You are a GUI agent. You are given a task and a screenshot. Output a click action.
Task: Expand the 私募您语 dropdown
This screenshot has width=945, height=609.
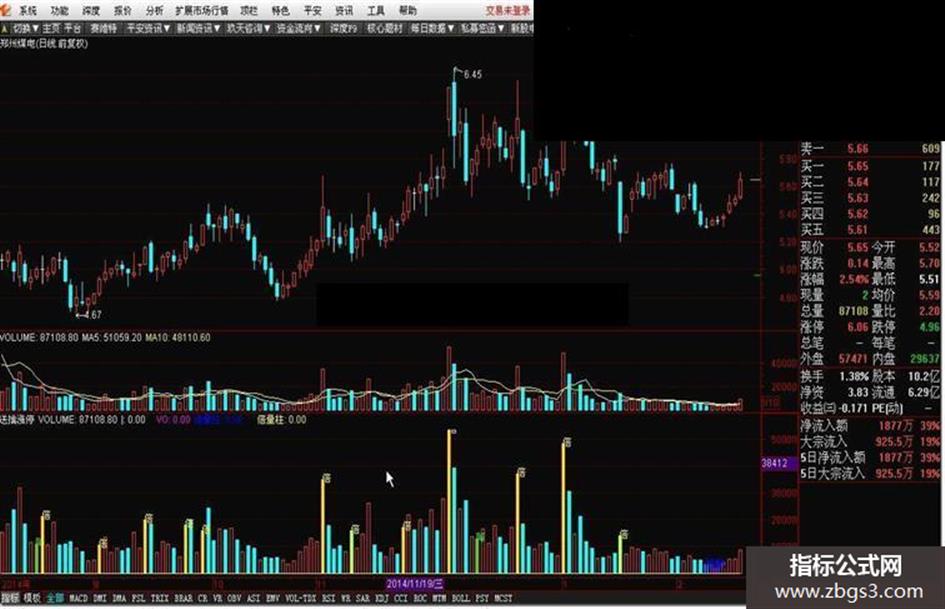point(482,28)
